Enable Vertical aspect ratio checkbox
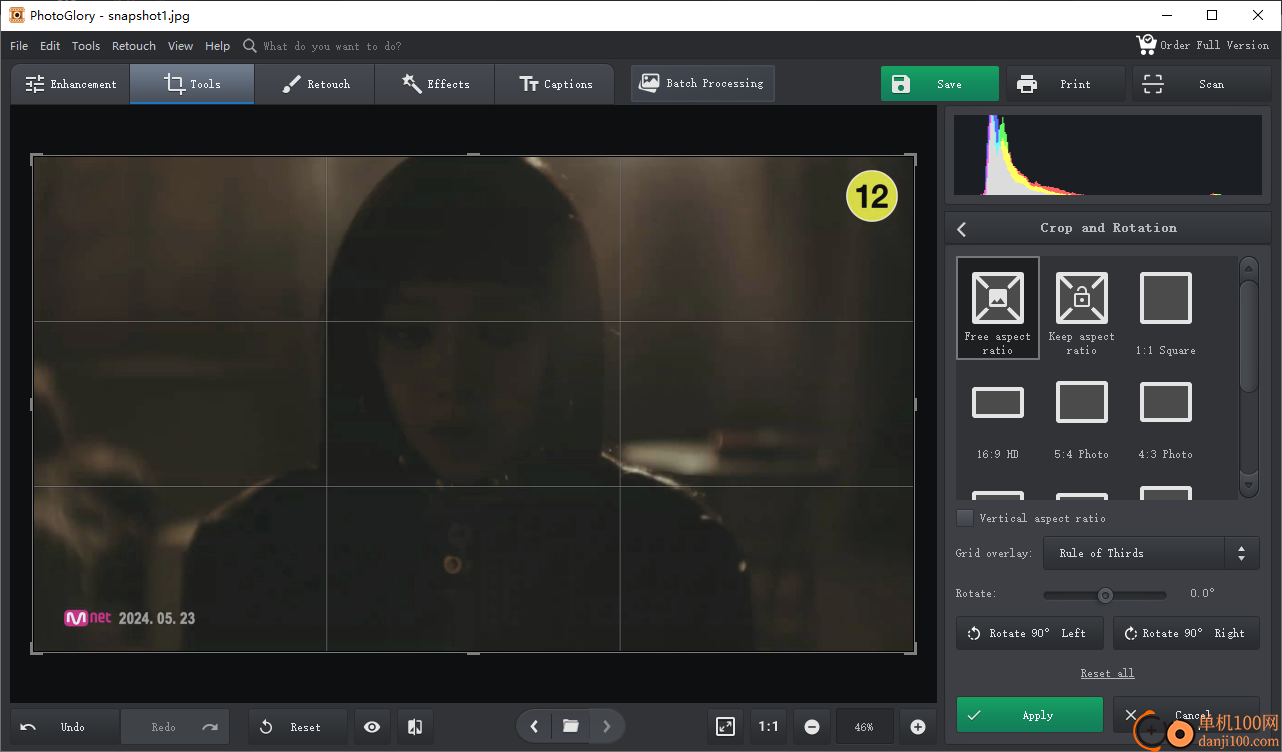 tap(965, 518)
